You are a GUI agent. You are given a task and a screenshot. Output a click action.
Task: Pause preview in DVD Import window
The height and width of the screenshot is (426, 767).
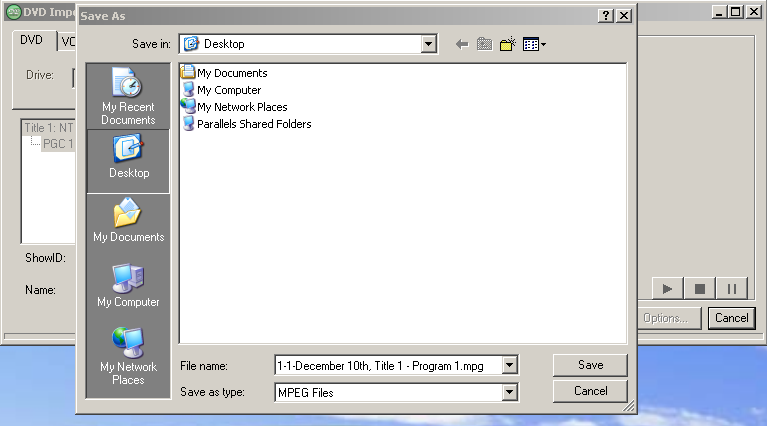click(732, 289)
